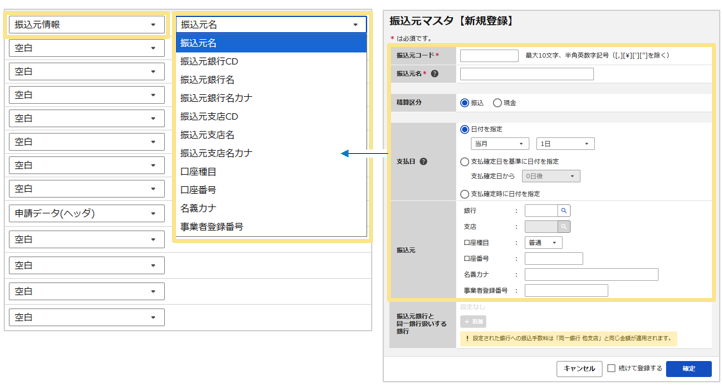
Task: Select 振込元銀行CD from the dropdown list
Action: point(271,61)
